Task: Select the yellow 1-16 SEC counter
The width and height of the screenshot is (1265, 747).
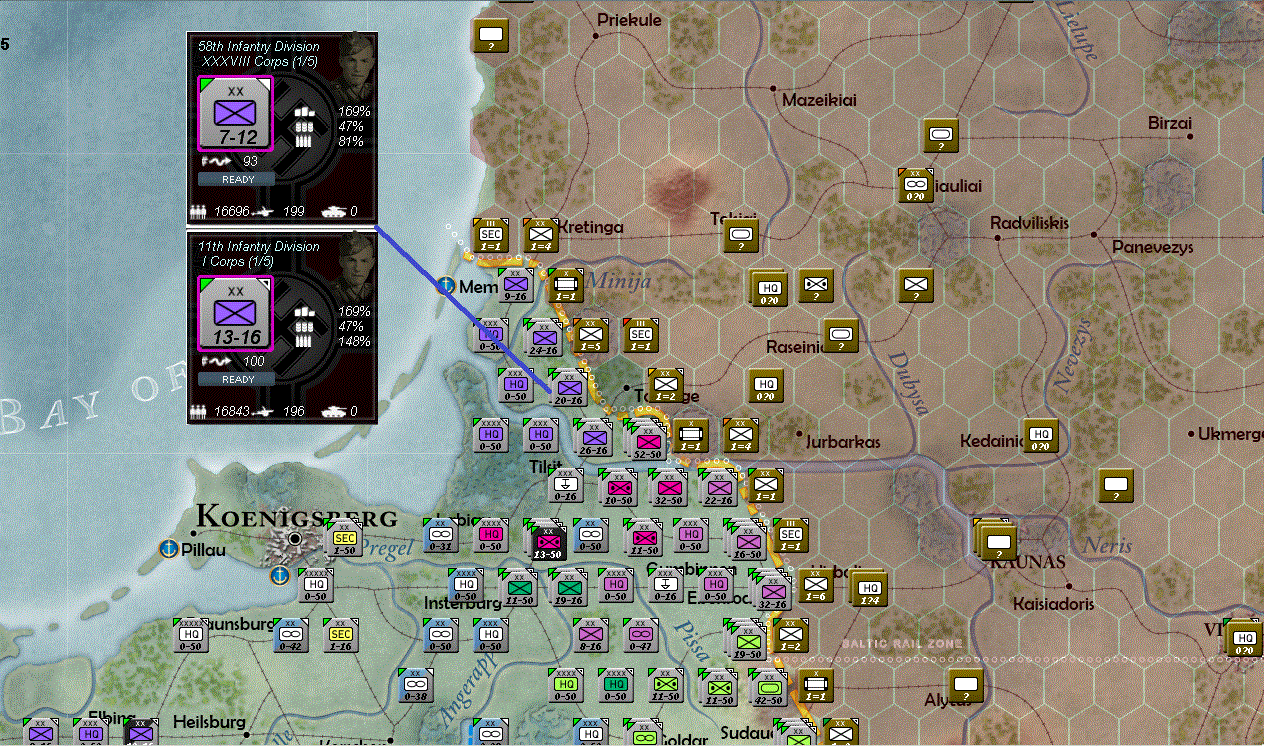Action: coord(341,635)
